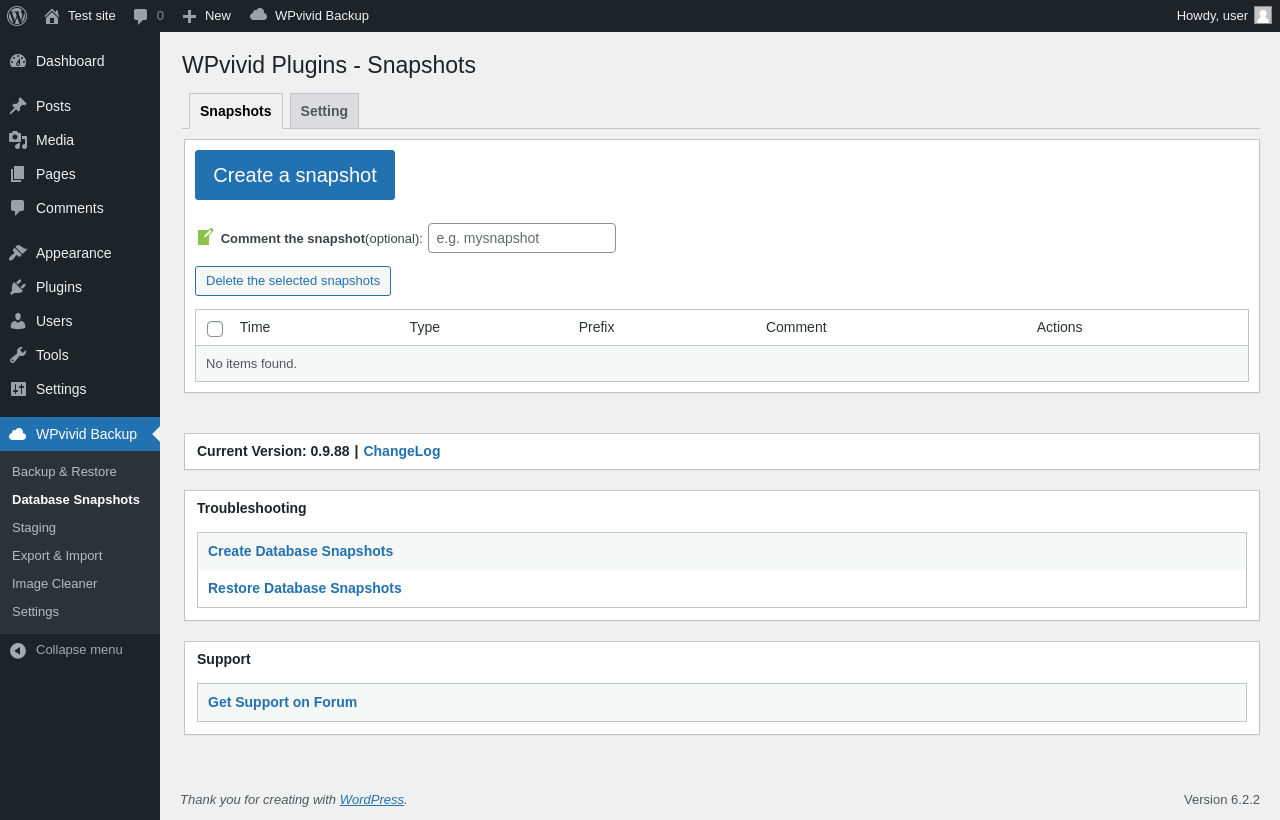
Task: Click the Tools wrench icon
Action: tap(18, 355)
